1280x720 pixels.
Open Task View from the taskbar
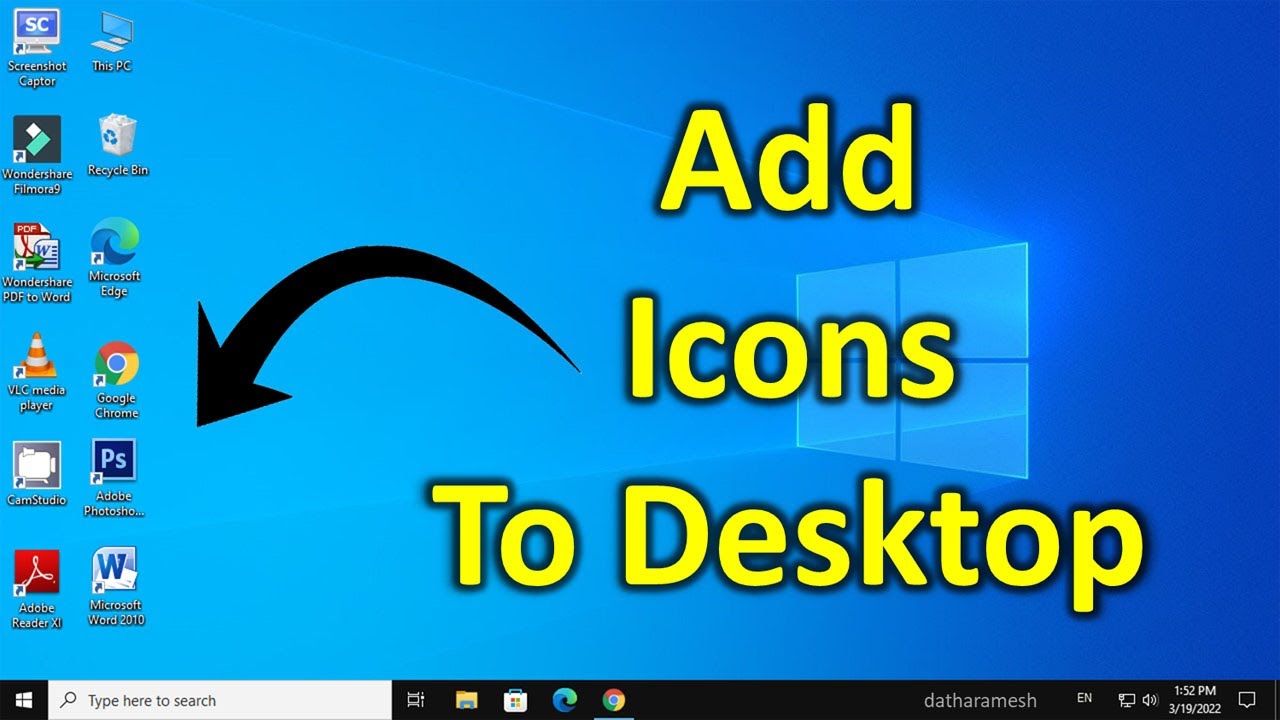tap(417, 700)
